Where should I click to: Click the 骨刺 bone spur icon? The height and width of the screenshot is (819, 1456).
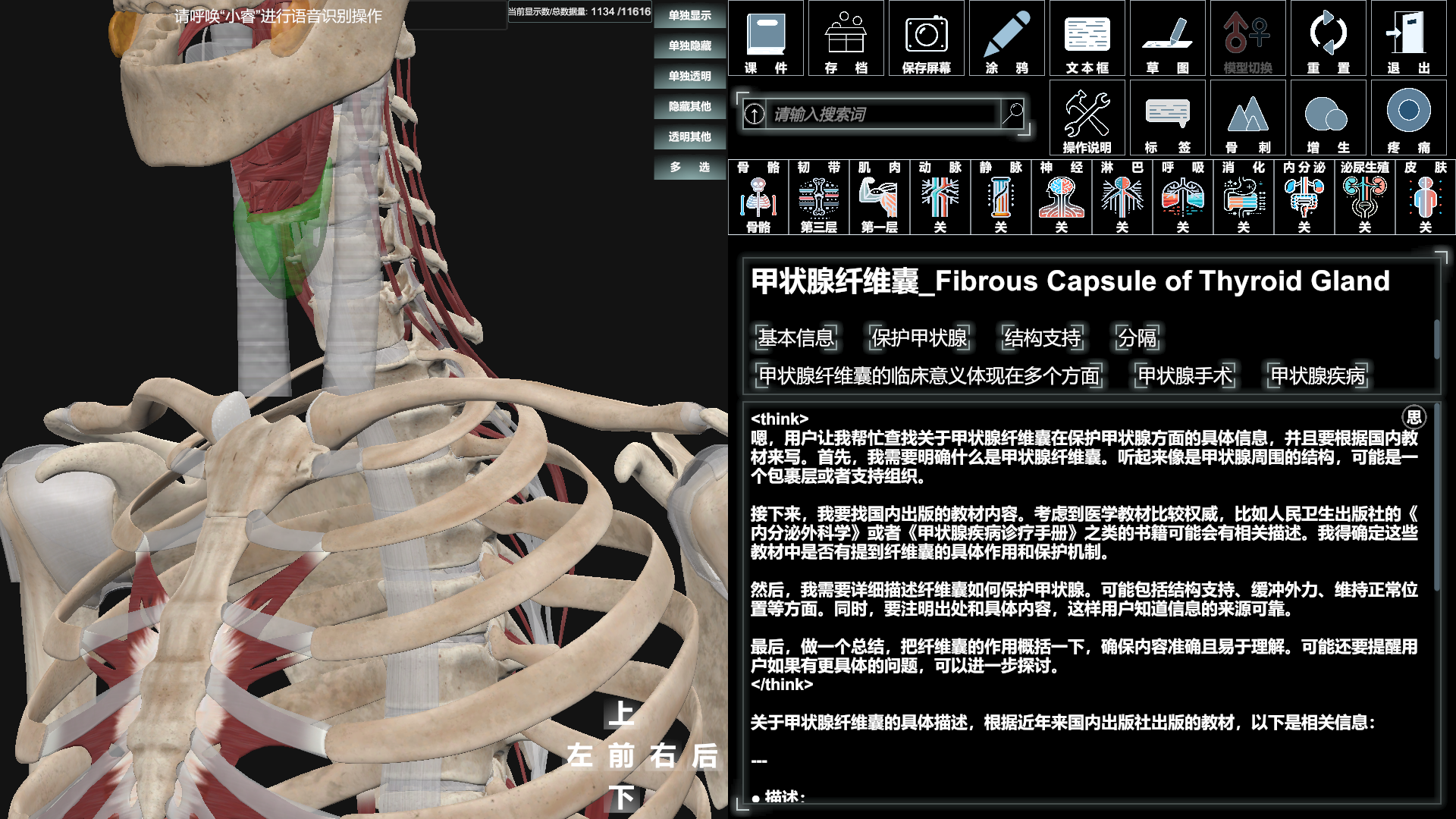[1247, 118]
